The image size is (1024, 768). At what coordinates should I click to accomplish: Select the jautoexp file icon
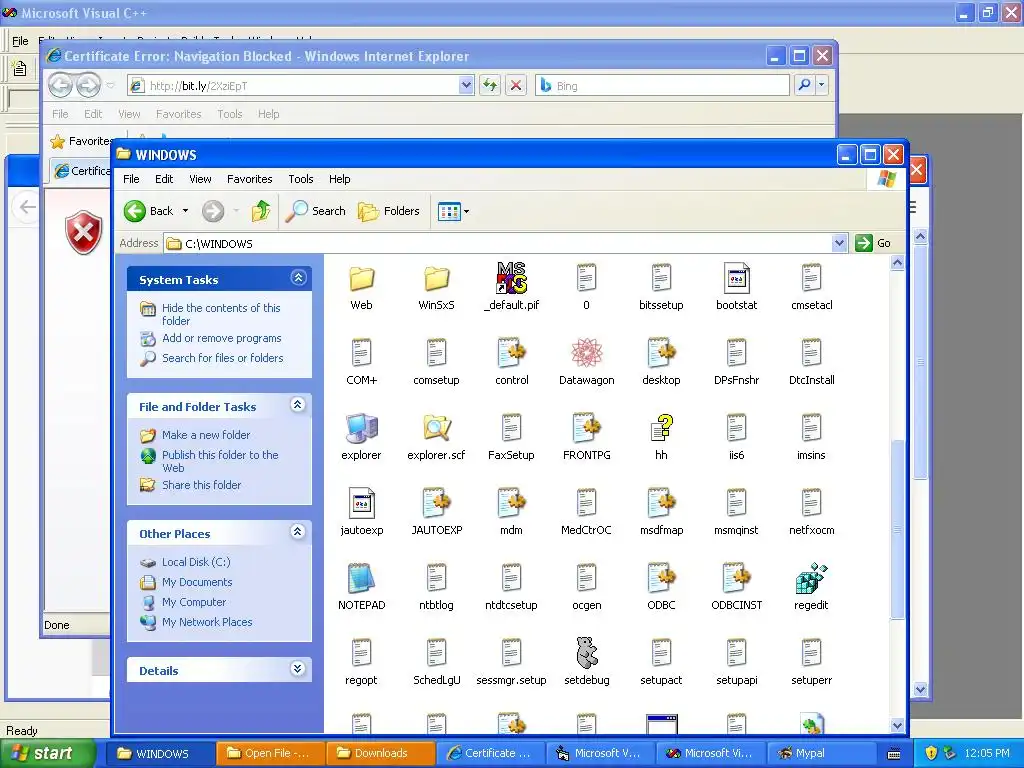click(x=361, y=504)
